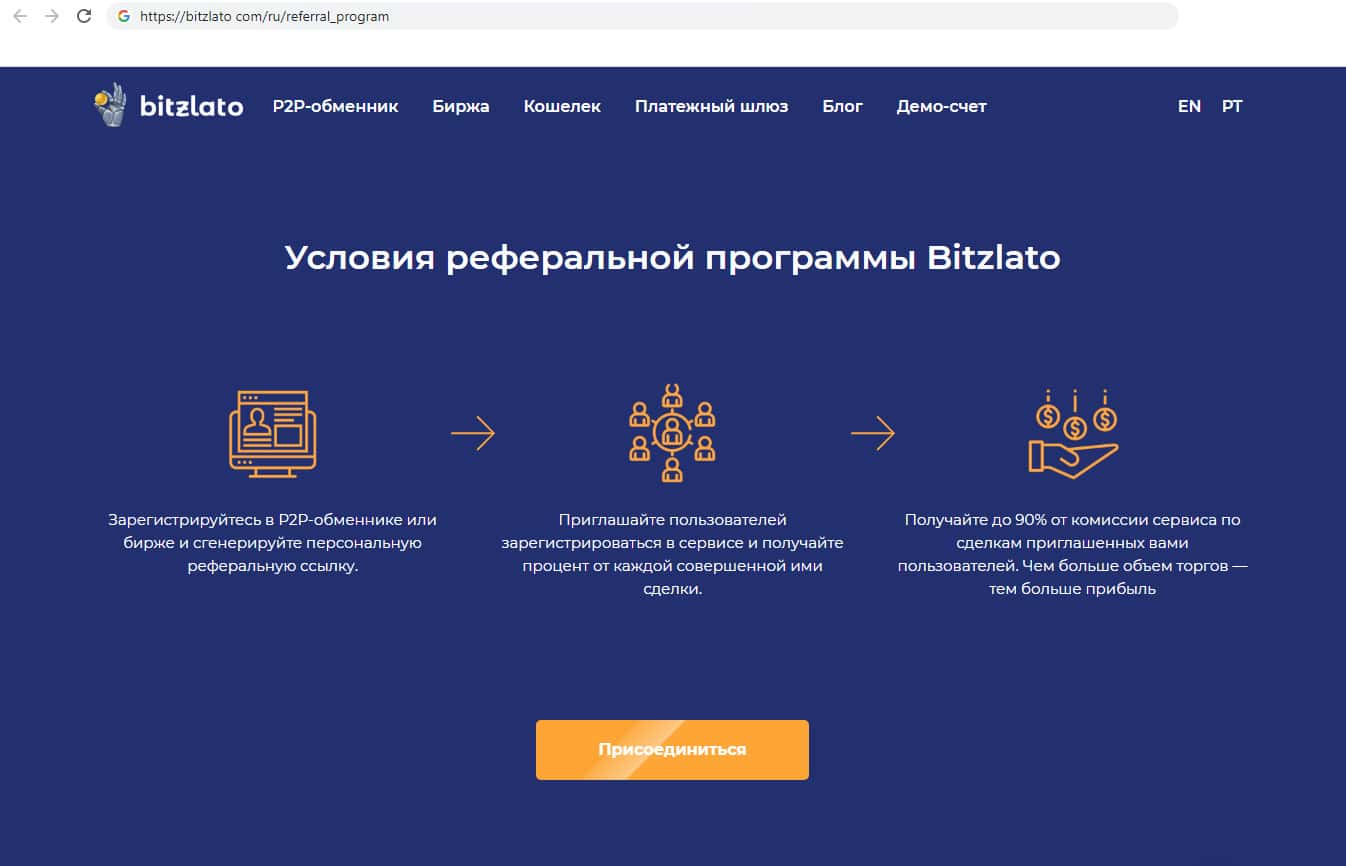Reload the page with the refresh icon
Screen dimensions: 1346x866
click(84, 17)
